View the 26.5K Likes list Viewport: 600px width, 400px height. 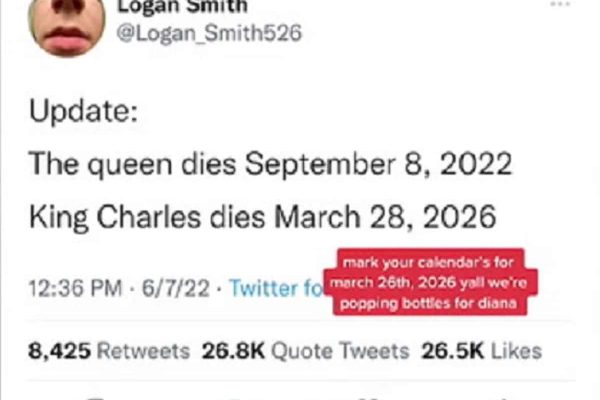coord(483,351)
